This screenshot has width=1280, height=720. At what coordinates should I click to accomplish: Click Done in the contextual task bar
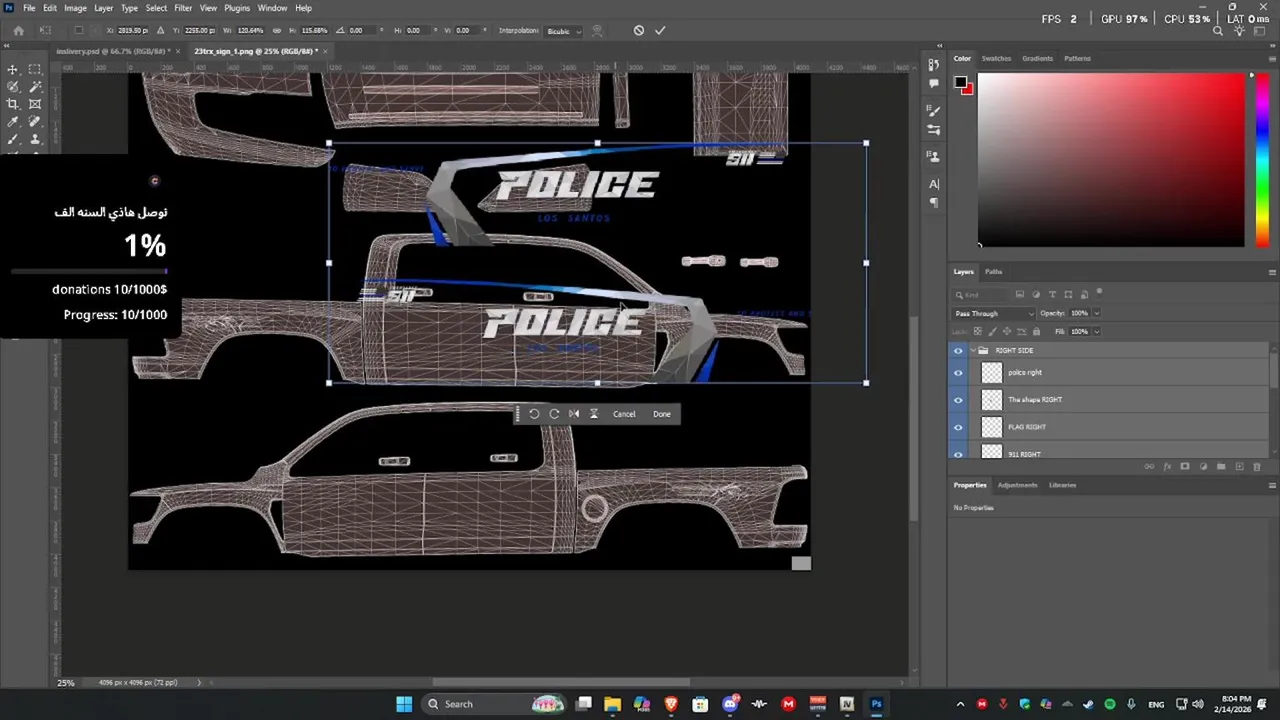pyautogui.click(x=662, y=414)
